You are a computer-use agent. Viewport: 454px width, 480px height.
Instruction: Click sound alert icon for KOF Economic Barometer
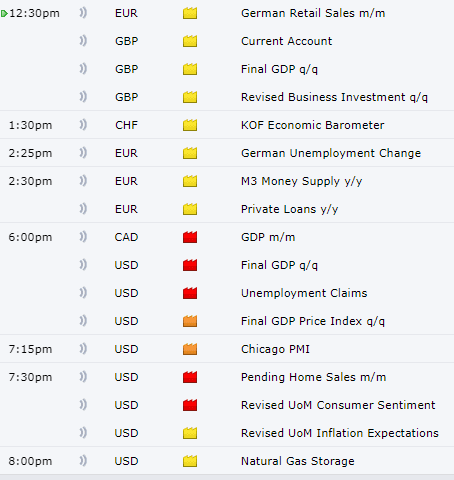coord(83,125)
